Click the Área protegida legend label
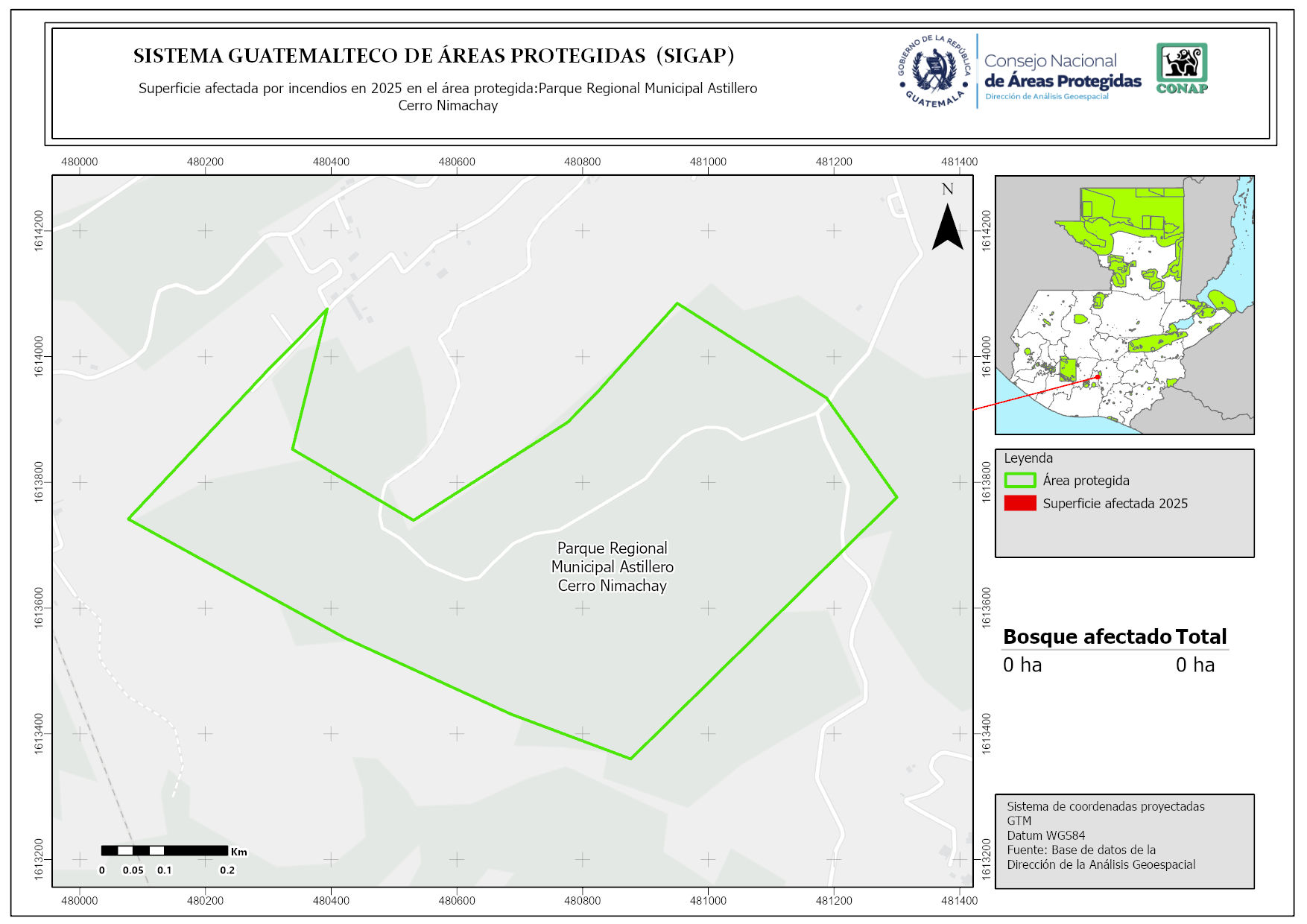The width and height of the screenshot is (1307, 924). (1086, 481)
